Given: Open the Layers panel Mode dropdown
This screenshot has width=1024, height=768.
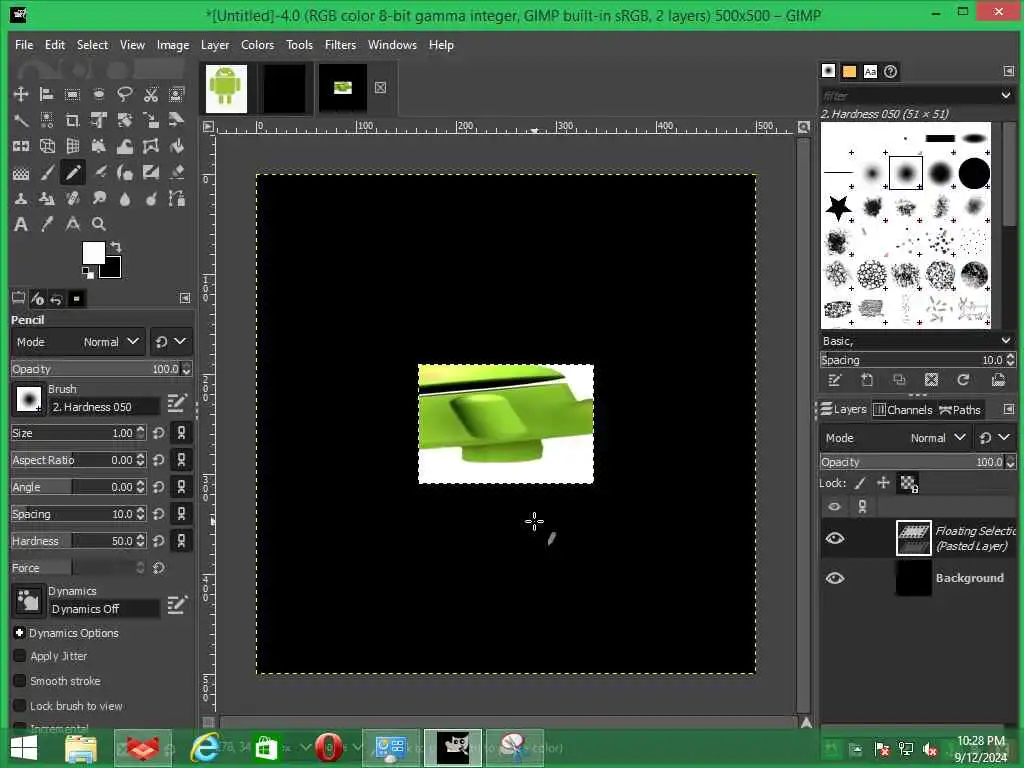Looking at the screenshot, I should coord(895,438).
